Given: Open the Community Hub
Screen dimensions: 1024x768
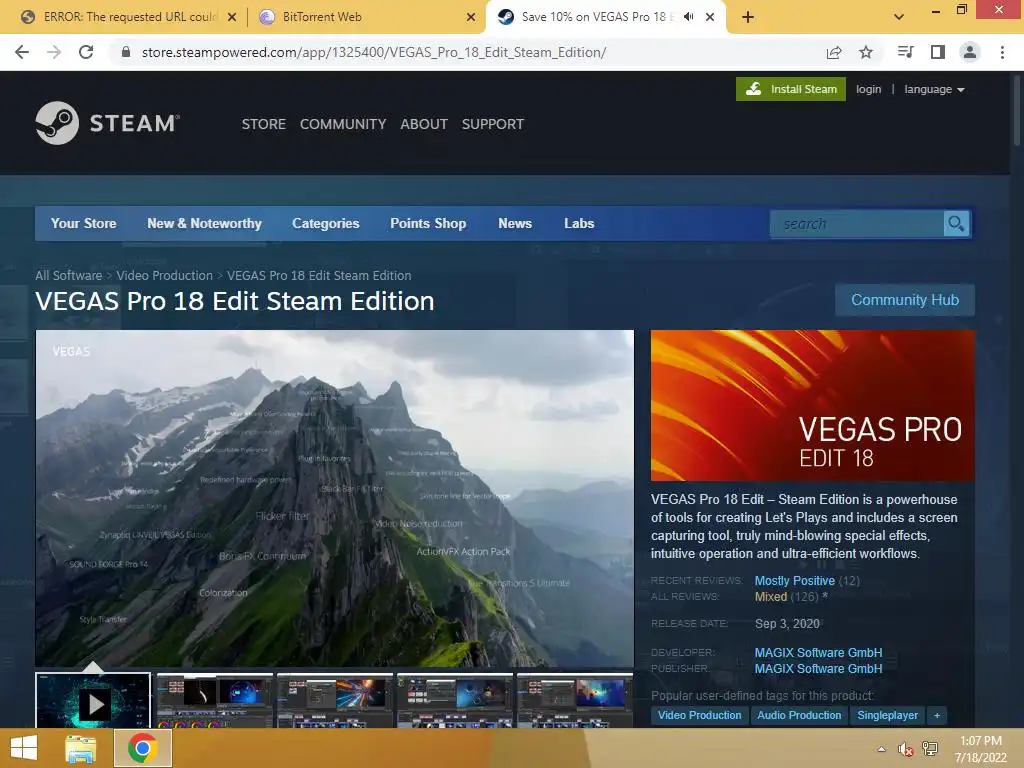Looking at the screenshot, I should click(905, 300).
